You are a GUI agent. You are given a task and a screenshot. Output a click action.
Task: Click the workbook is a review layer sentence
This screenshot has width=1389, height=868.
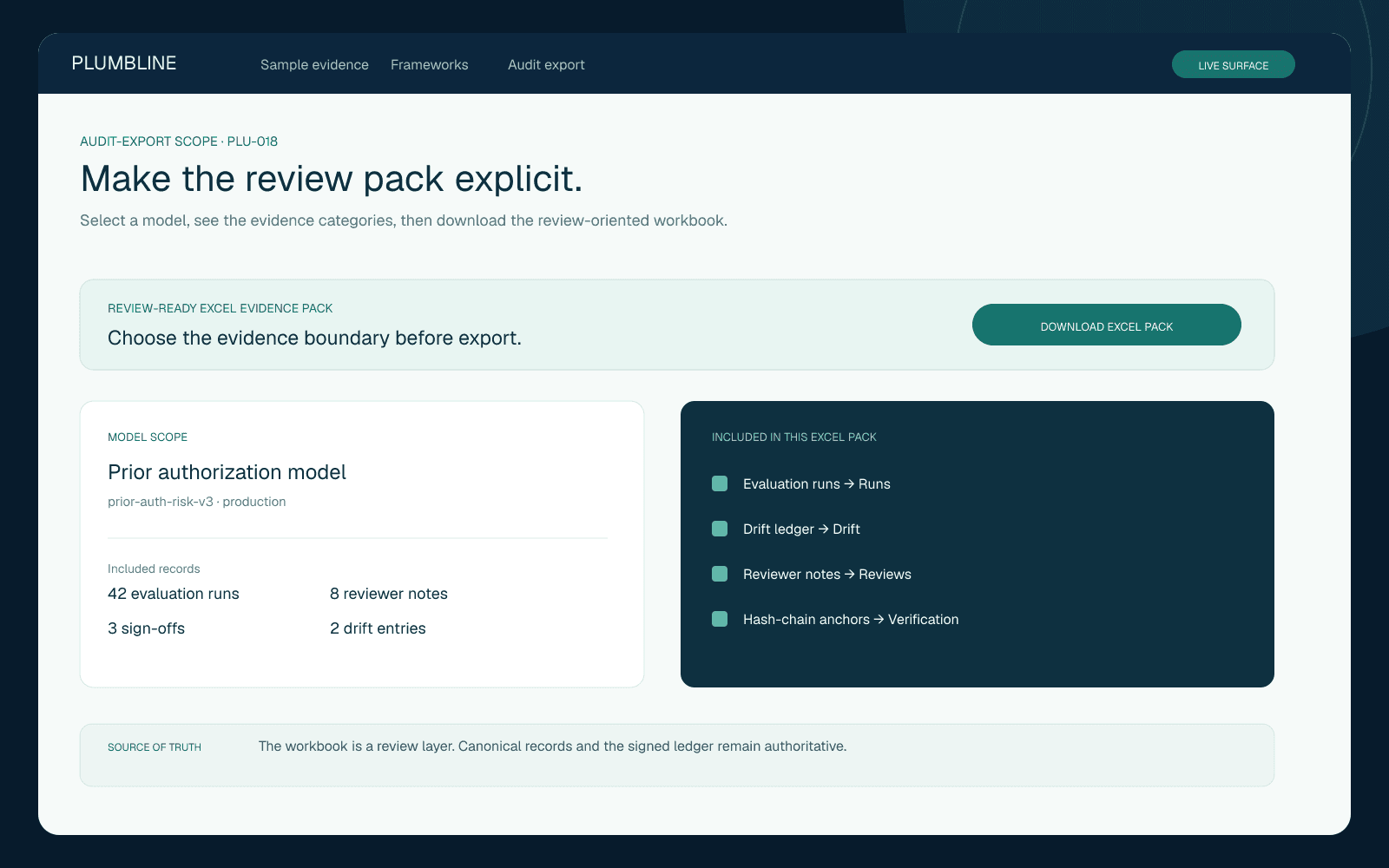tap(552, 746)
